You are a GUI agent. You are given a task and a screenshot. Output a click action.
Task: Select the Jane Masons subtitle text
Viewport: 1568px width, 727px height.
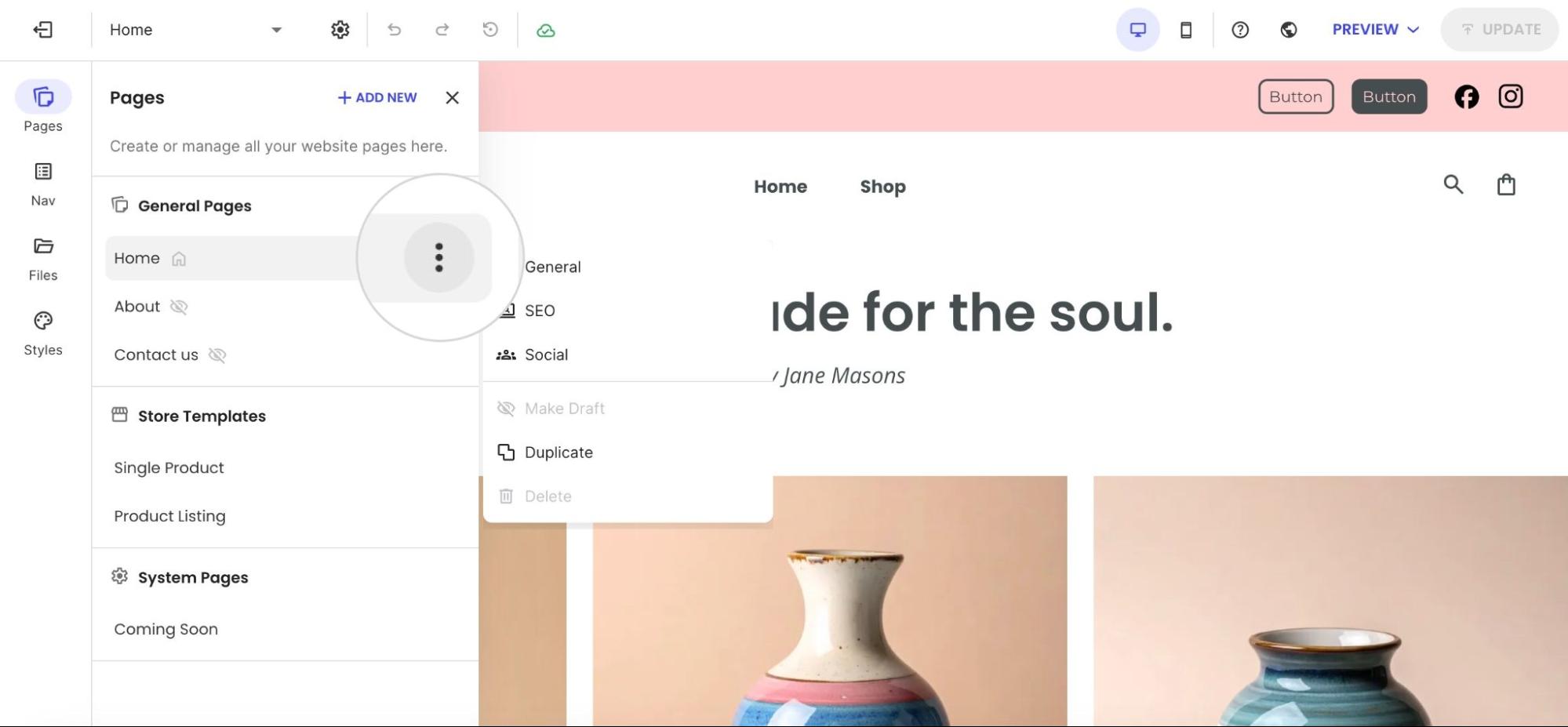point(839,376)
